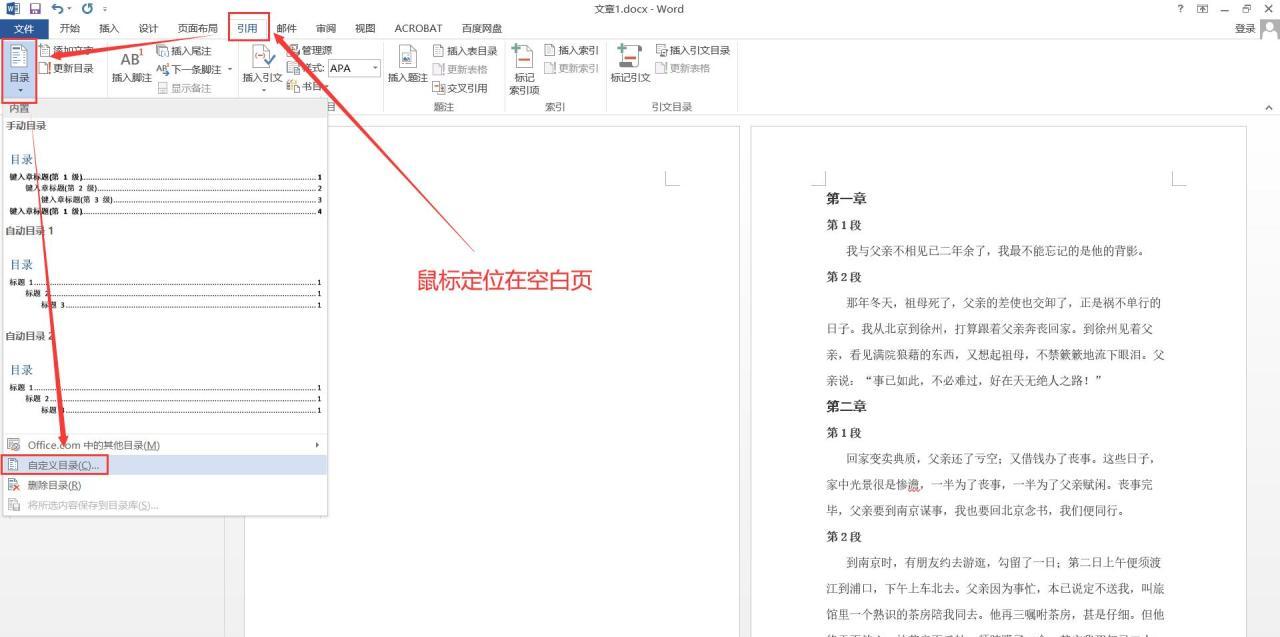Open the 下一条脚注 dropdown arrow
Image resolution: width=1280 pixels, height=637 pixels.
click(229, 70)
